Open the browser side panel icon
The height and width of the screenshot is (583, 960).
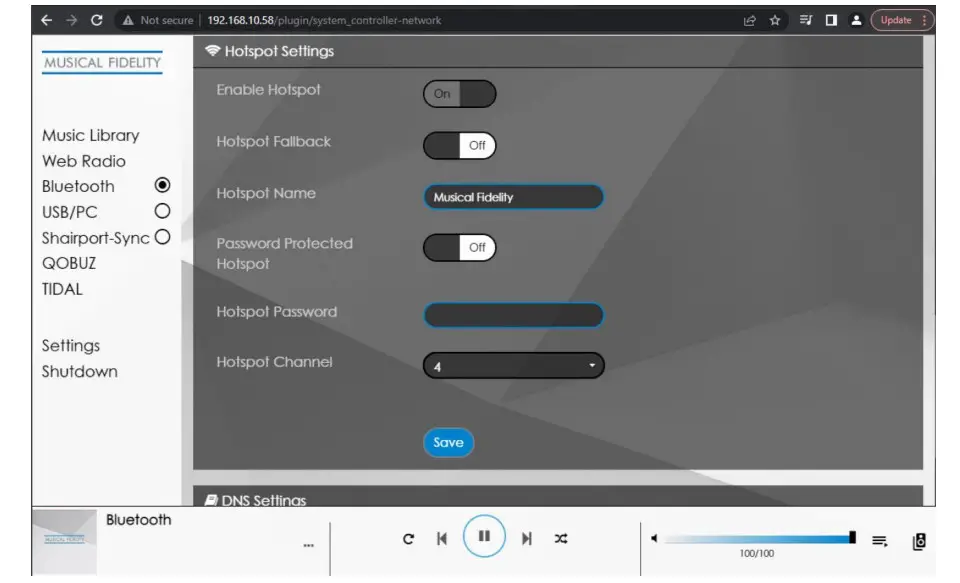pos(831,20)
